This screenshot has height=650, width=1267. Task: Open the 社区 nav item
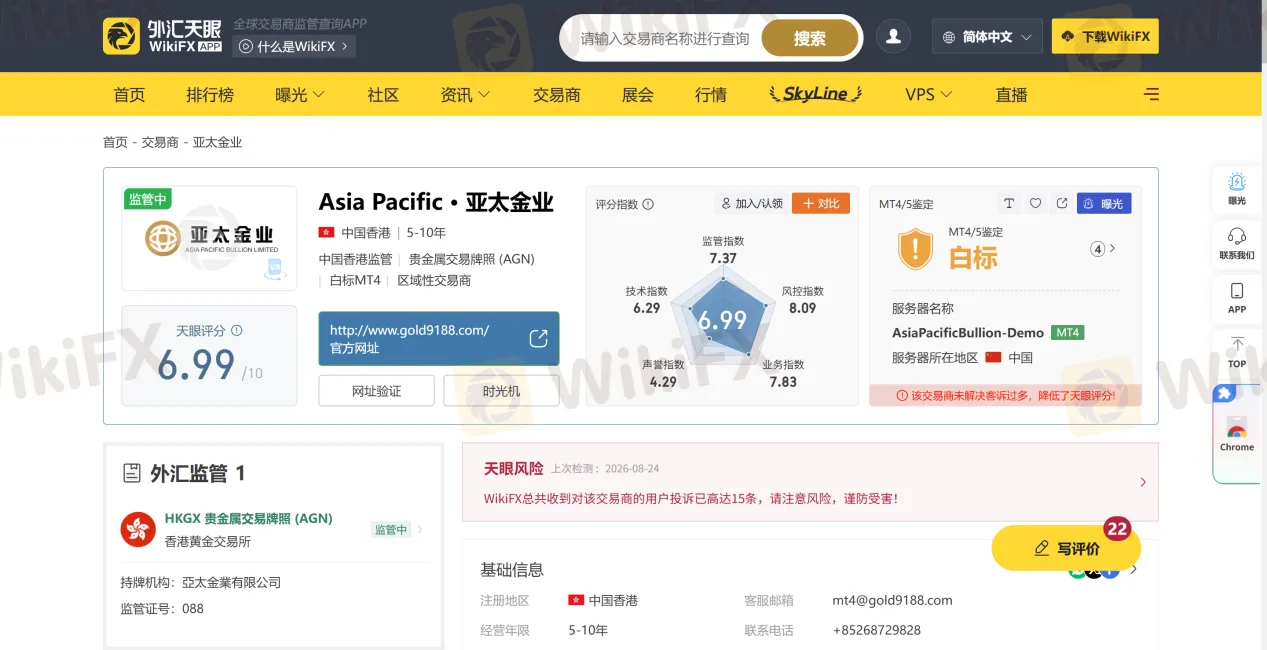[383, 94]
